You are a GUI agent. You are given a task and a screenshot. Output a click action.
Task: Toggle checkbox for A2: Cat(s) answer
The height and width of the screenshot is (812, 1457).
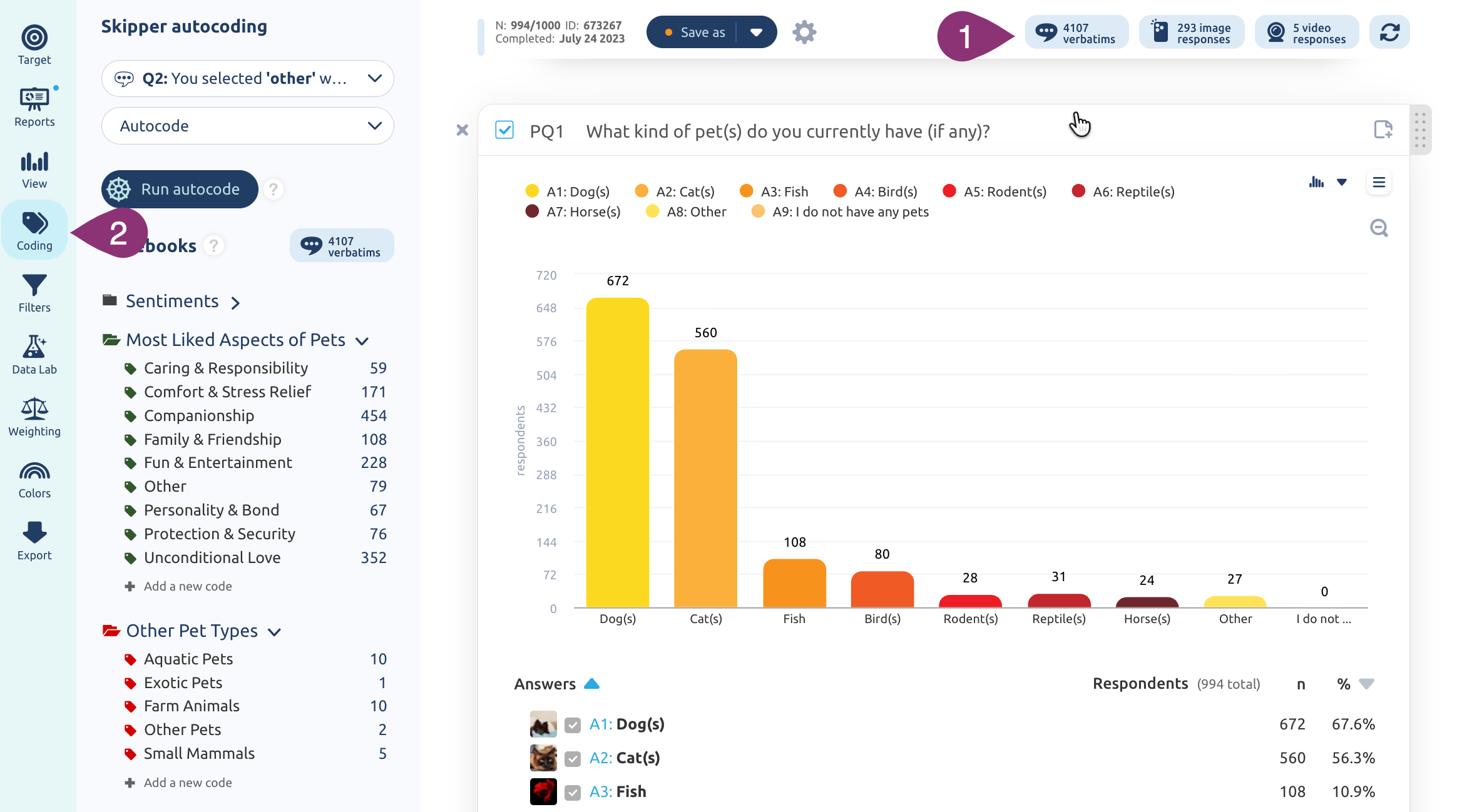click(572, 758)
